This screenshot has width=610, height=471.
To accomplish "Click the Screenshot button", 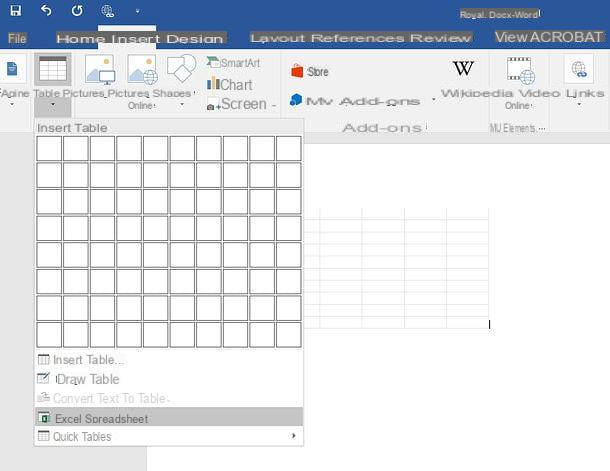I will pos(241,104).
